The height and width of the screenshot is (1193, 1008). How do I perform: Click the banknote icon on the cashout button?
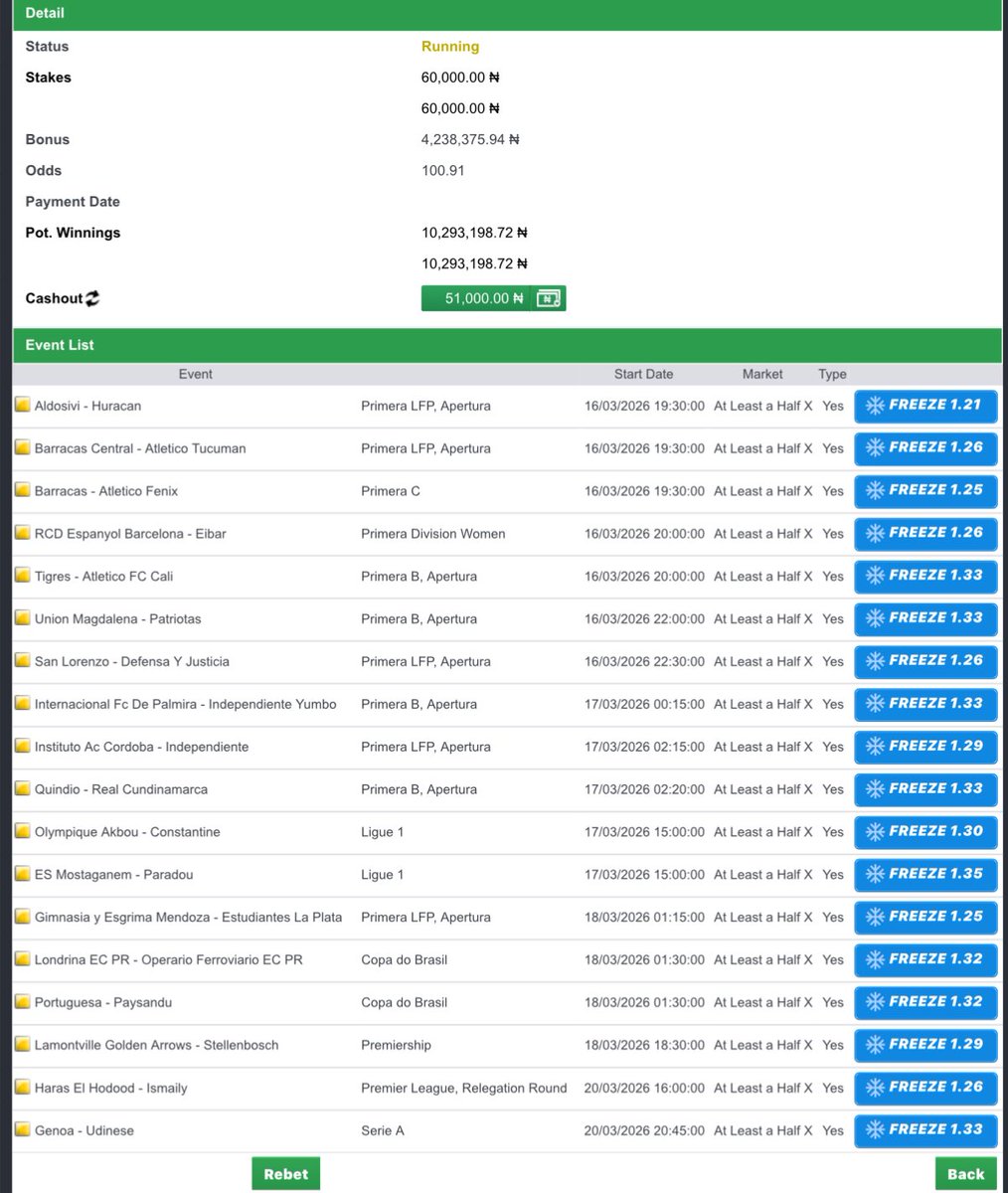click(548, 298)
